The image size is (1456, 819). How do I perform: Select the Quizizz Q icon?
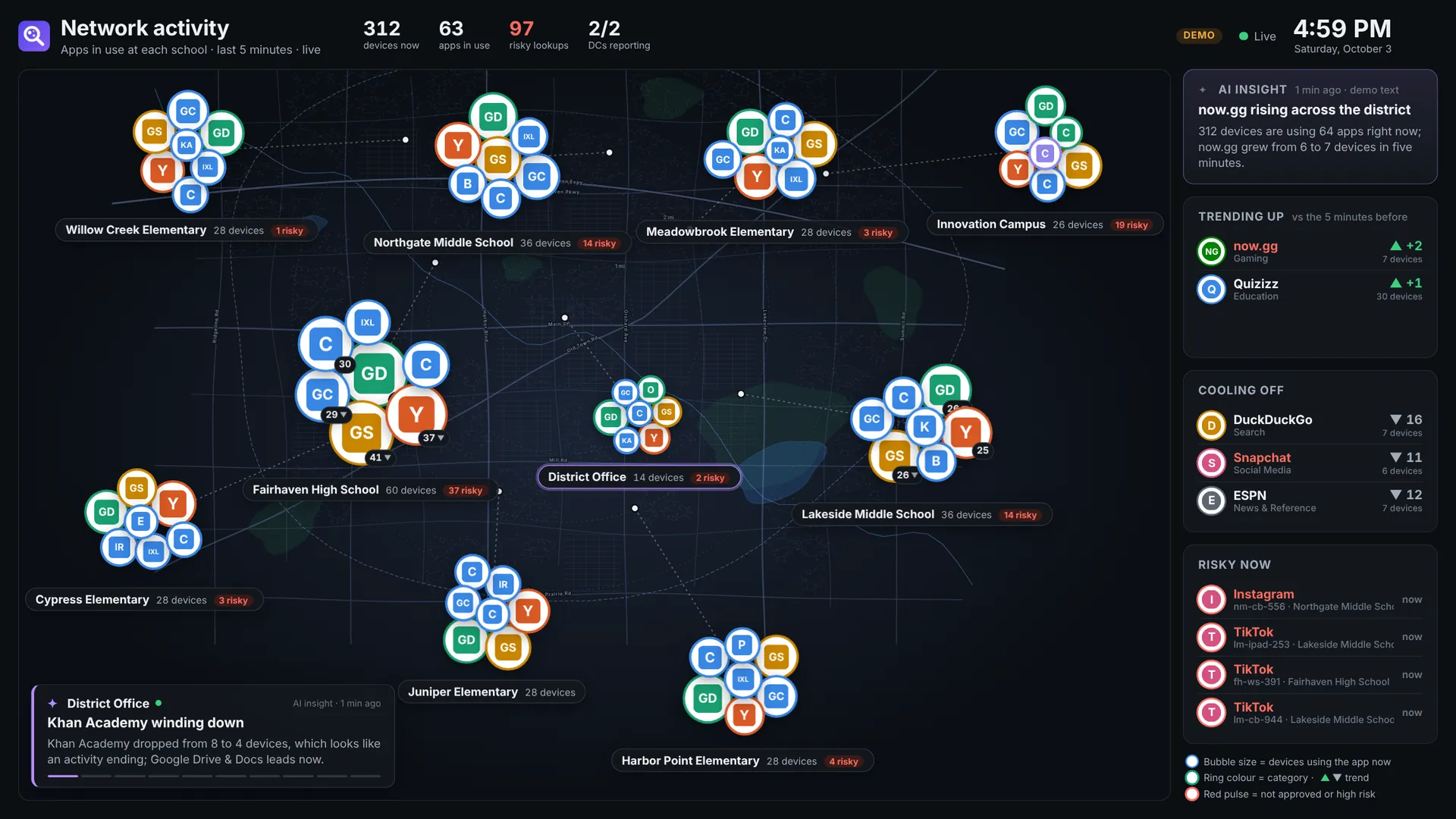1211,289
